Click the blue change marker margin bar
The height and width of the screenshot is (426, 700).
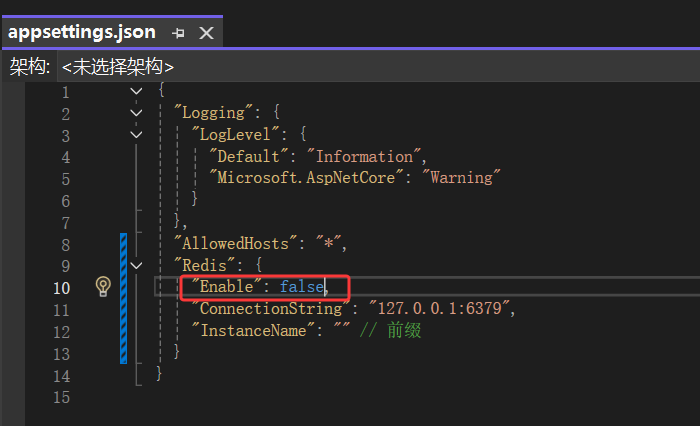click(x=124, y=298)
